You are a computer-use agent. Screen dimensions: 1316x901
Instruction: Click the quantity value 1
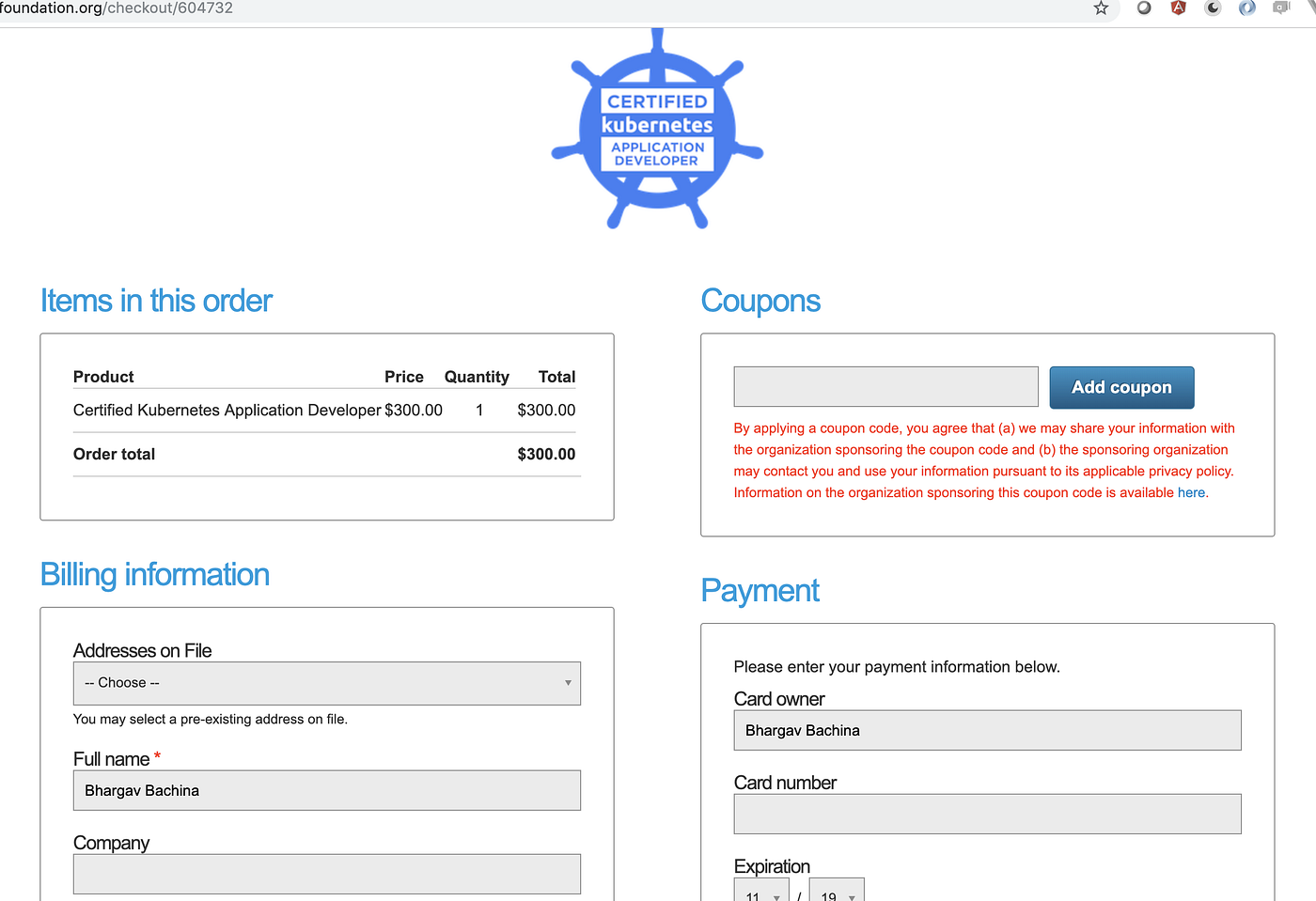click(x=479, y=410)
